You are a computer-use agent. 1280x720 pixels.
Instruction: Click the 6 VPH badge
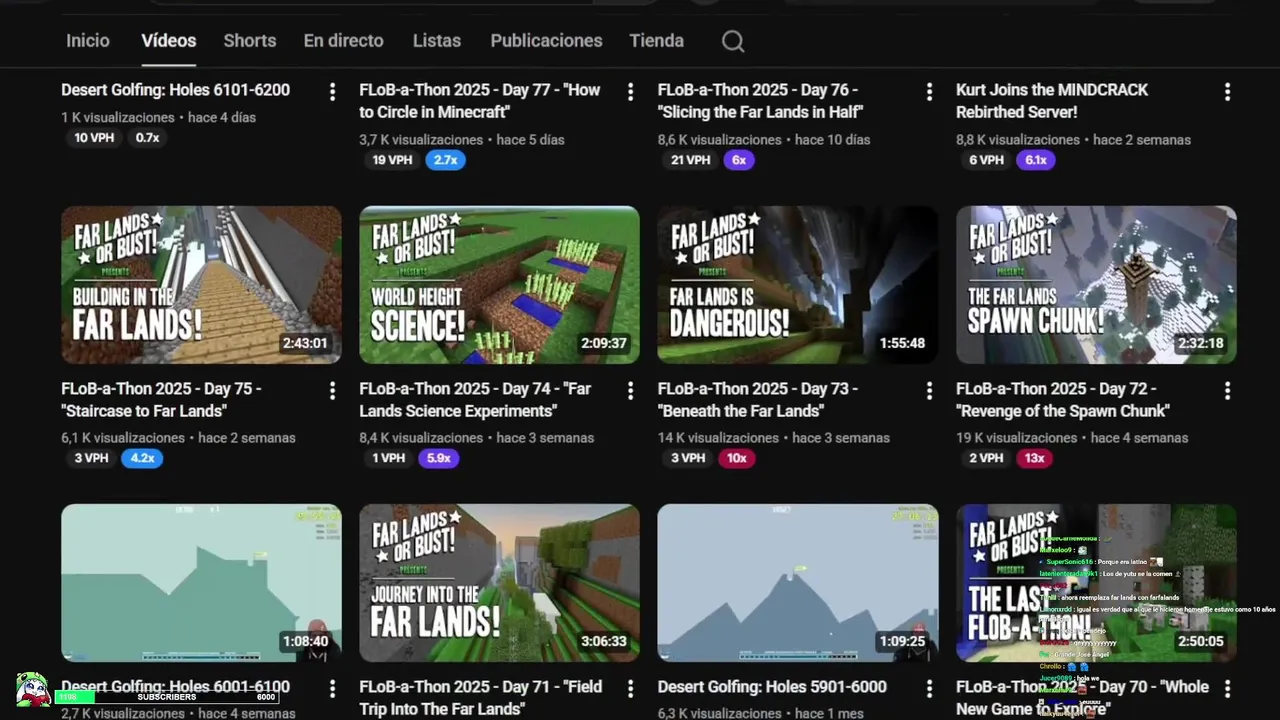tap(986, 160)
